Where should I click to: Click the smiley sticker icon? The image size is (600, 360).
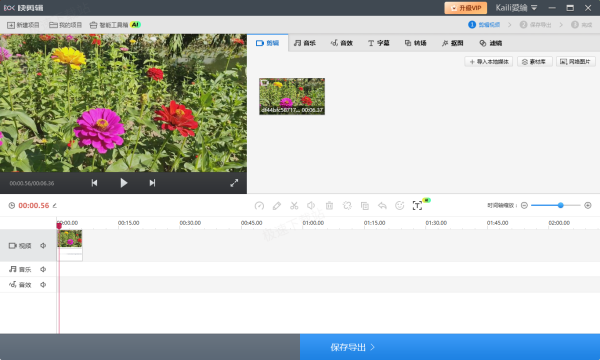tap(399, 206)
